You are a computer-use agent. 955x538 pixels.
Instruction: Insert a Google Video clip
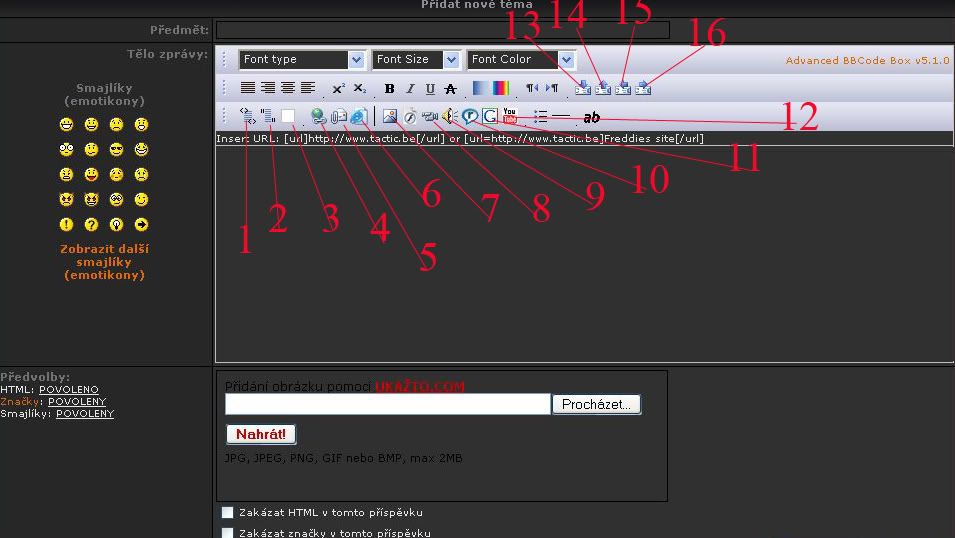coord(490,116)
